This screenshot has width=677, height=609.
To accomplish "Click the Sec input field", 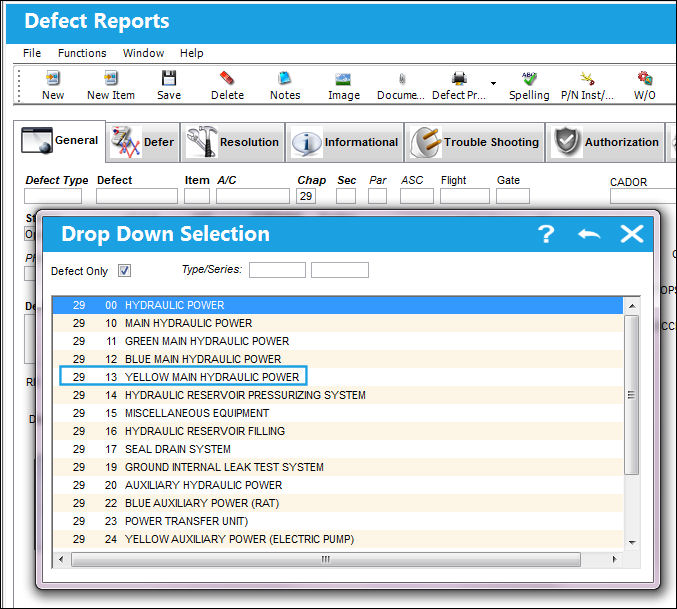I will coord(346,196).
